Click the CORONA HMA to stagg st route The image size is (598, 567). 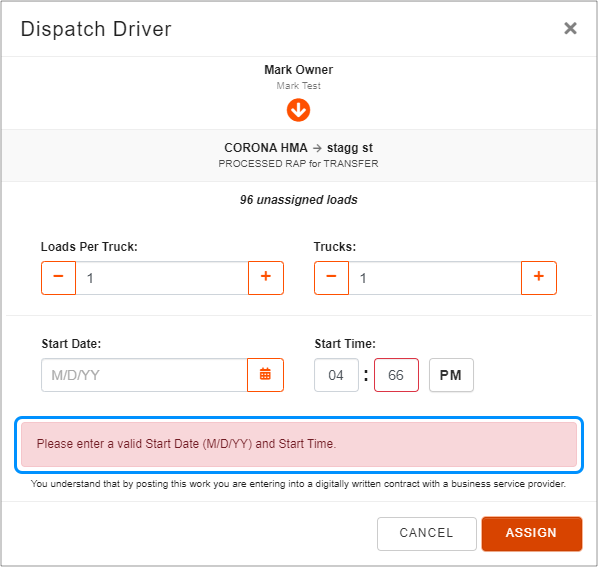(x=298, y=148)
